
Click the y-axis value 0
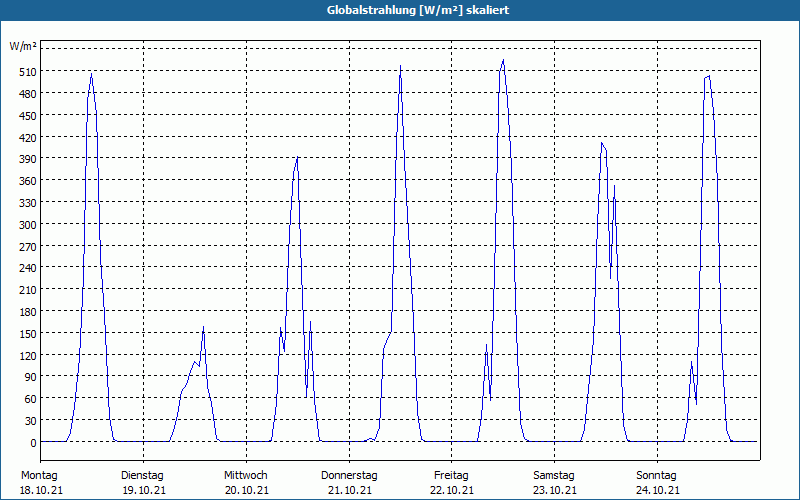click(x=34, y=443)
